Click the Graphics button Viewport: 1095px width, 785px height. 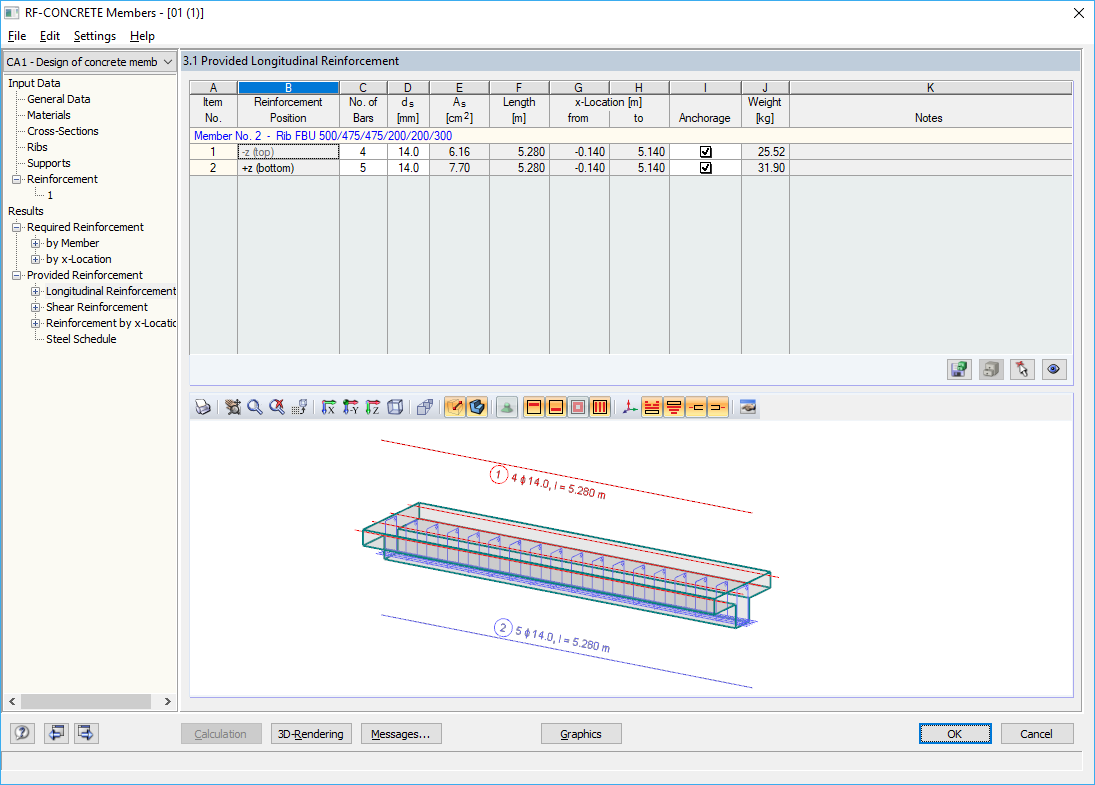click(581, 734)
